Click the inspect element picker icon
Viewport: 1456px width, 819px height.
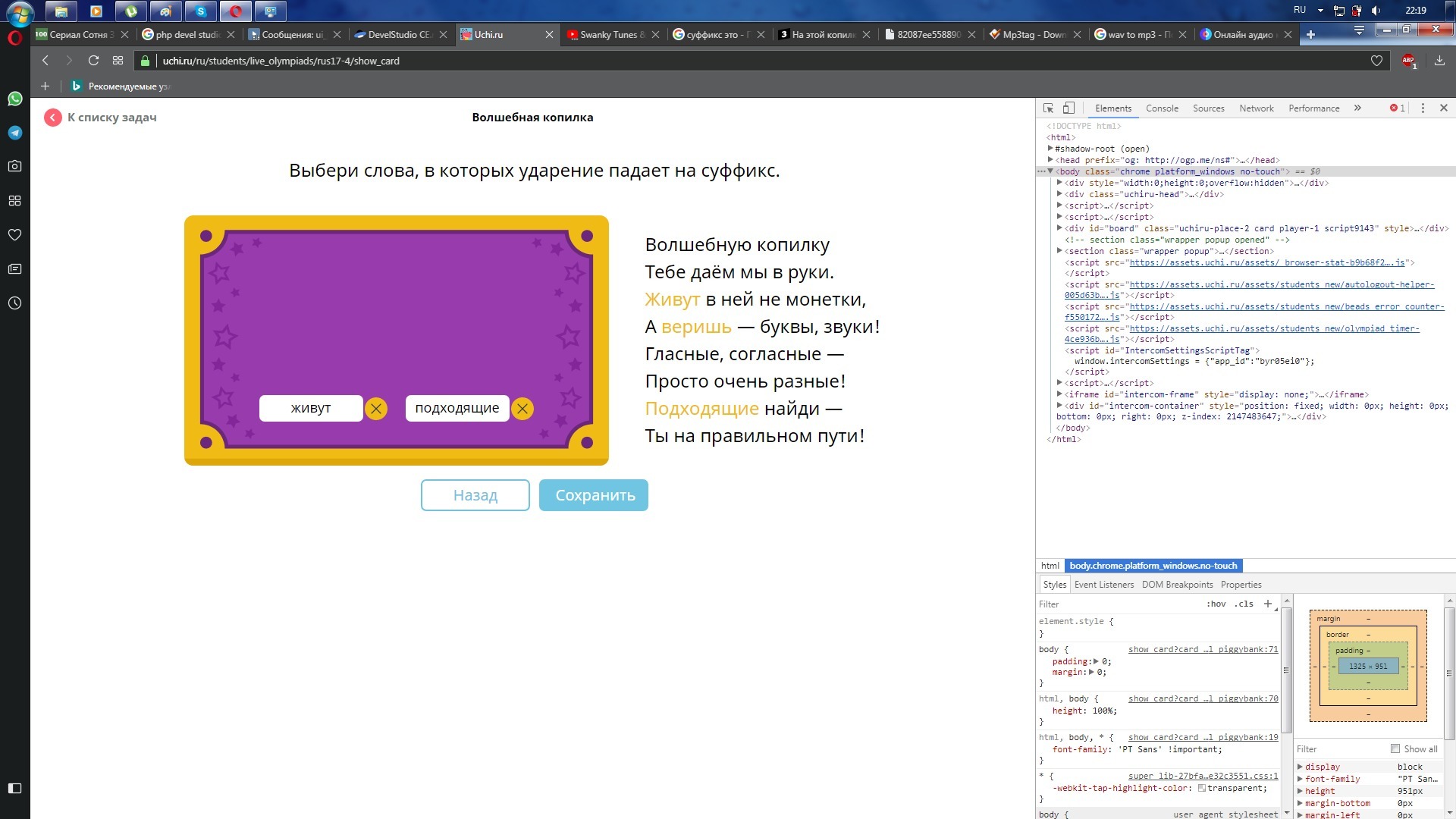(1048, 108)
